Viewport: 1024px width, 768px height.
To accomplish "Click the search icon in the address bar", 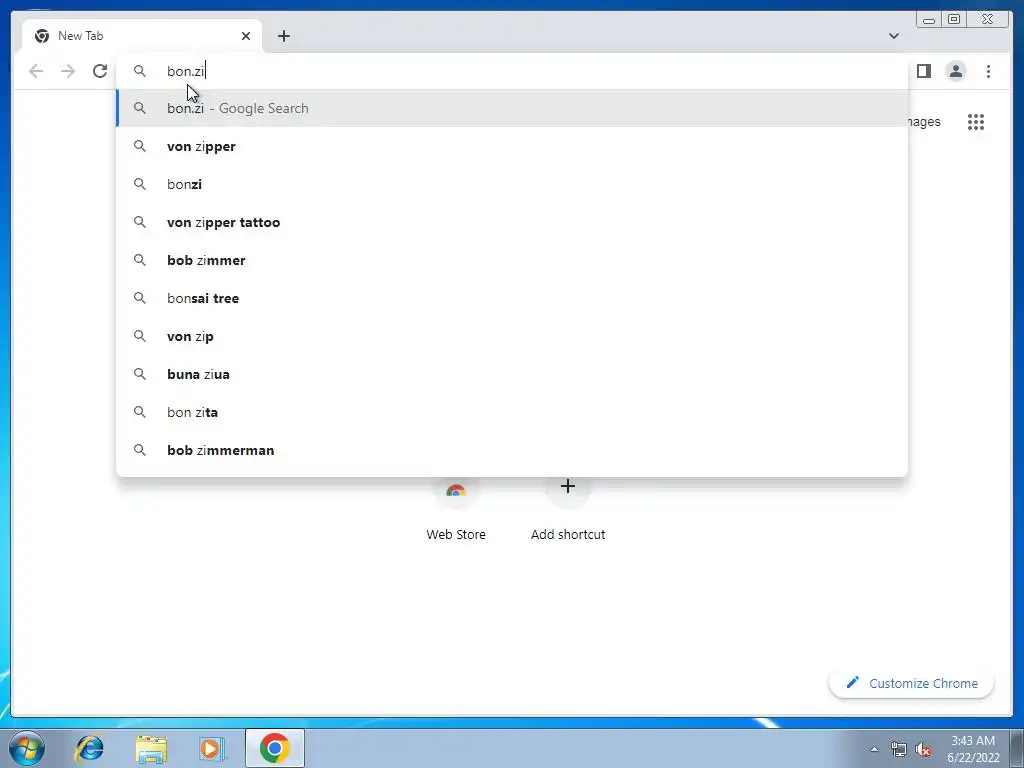I will tap(140, 71).
